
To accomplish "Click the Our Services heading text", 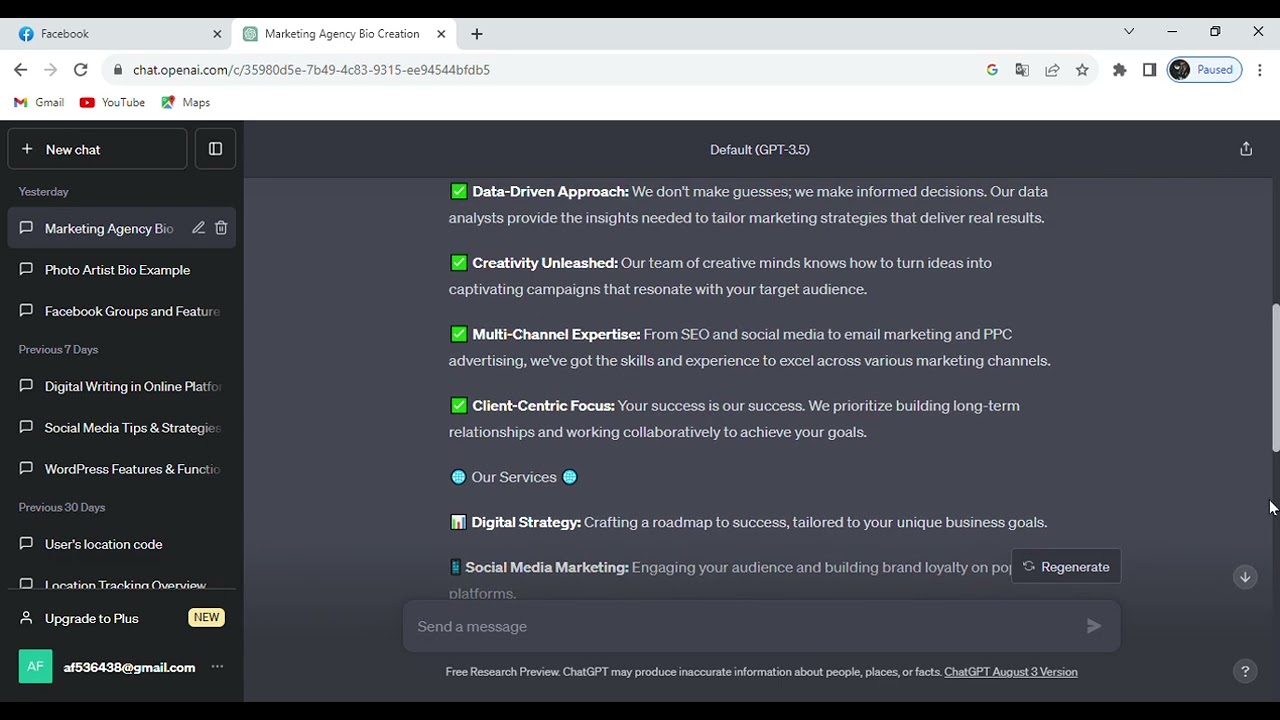I will (514, 477).
